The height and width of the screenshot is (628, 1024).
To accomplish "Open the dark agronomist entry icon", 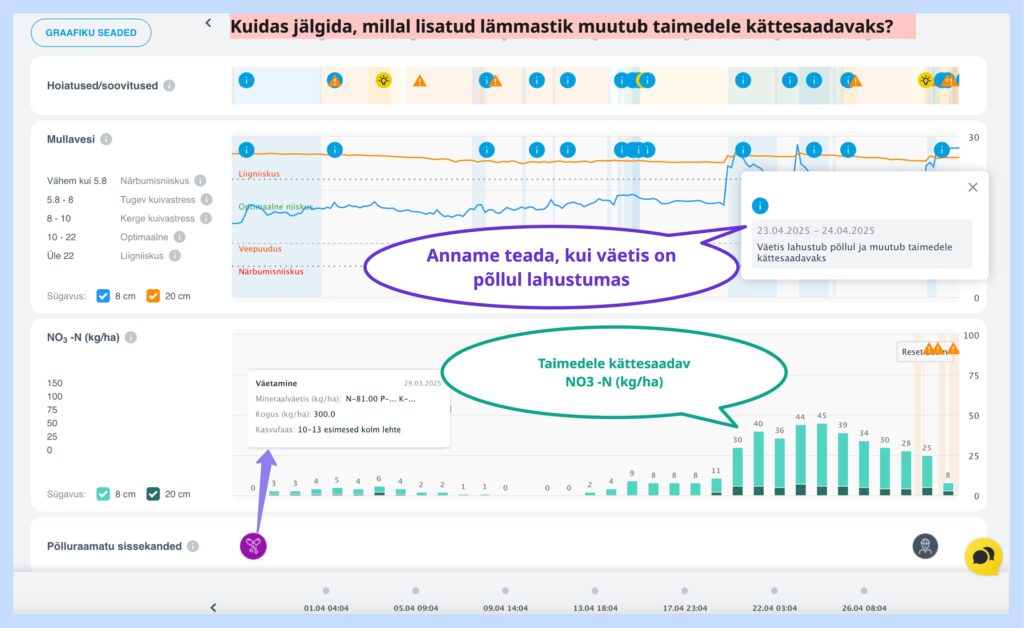I will (925, 546).
